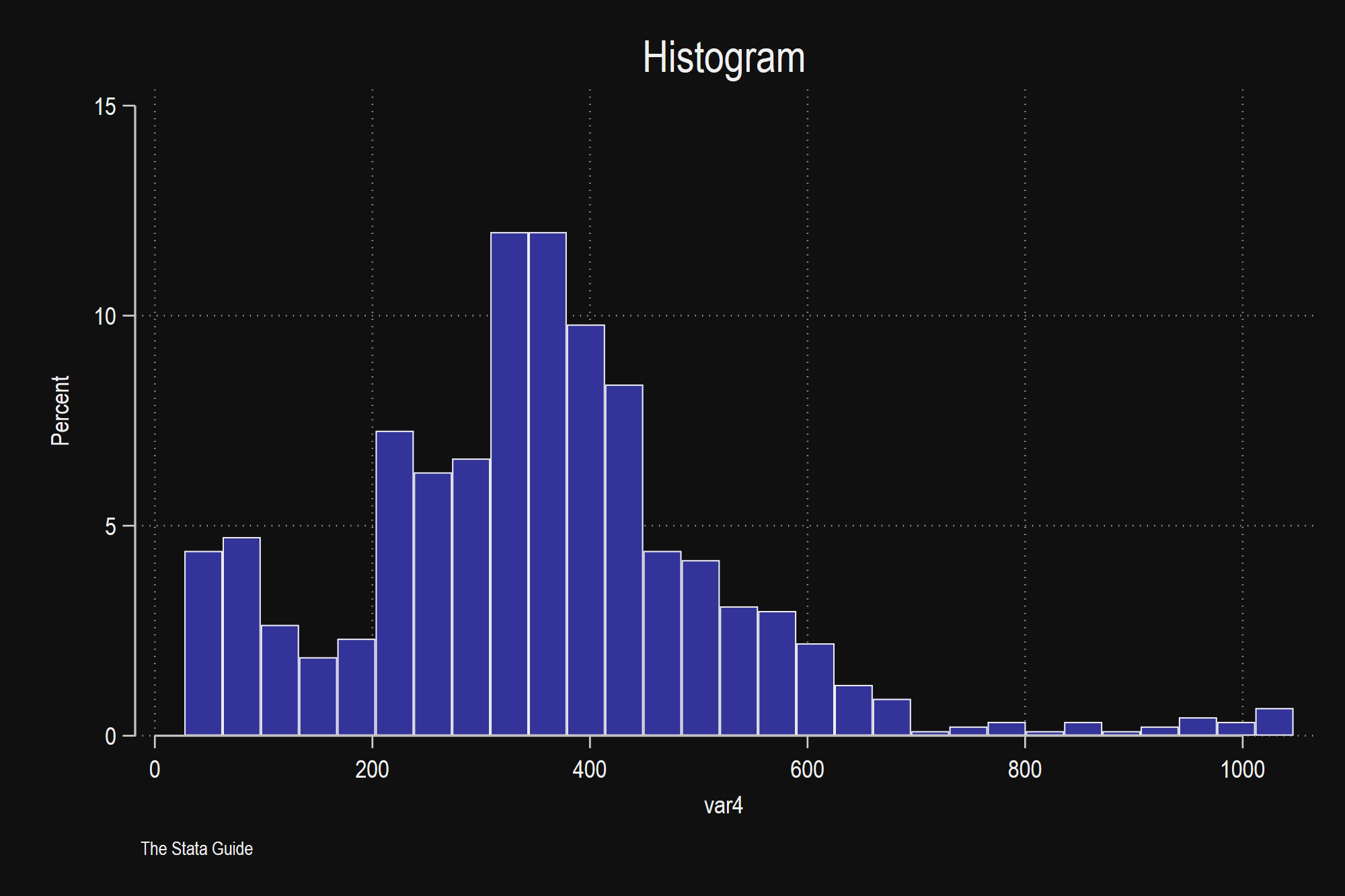Screen dimensions: 1345x896
Task: Click the y-axis tick label 15
Action: pos(105,107)
